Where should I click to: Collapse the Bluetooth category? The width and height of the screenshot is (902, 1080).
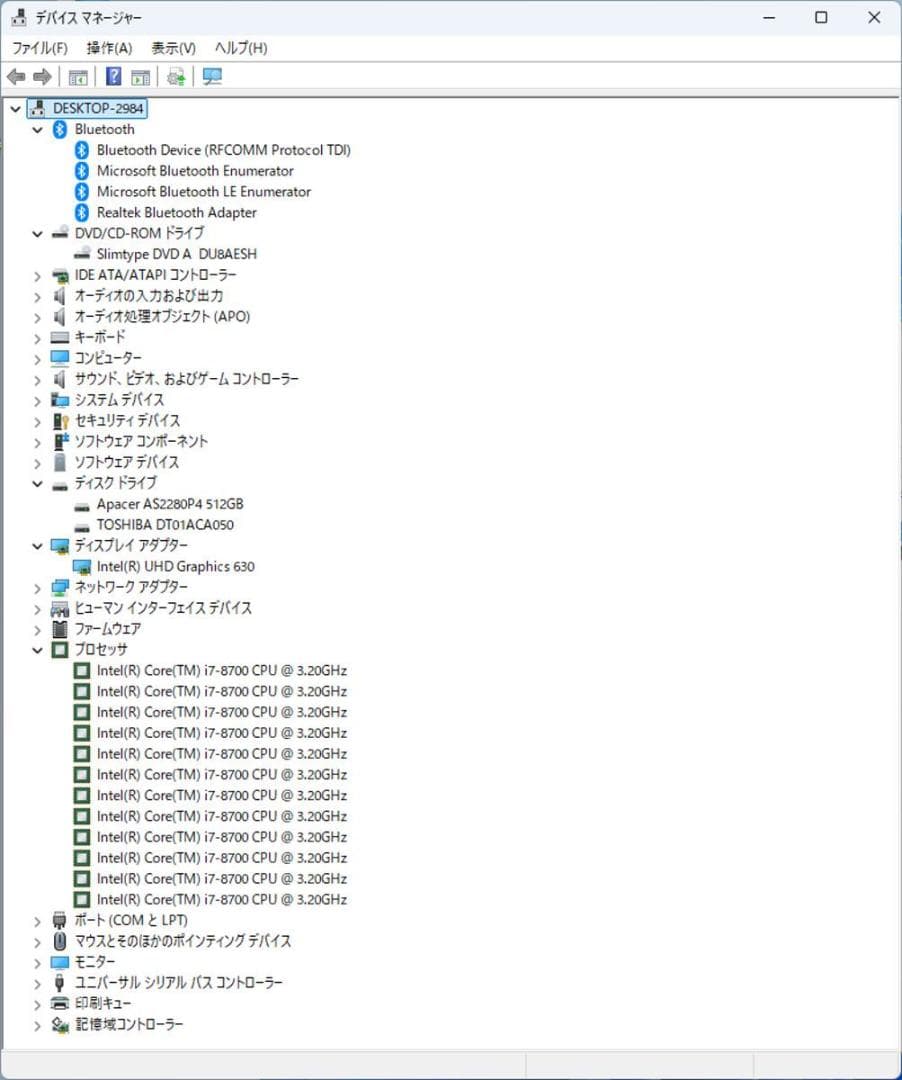tap(37, 129)
